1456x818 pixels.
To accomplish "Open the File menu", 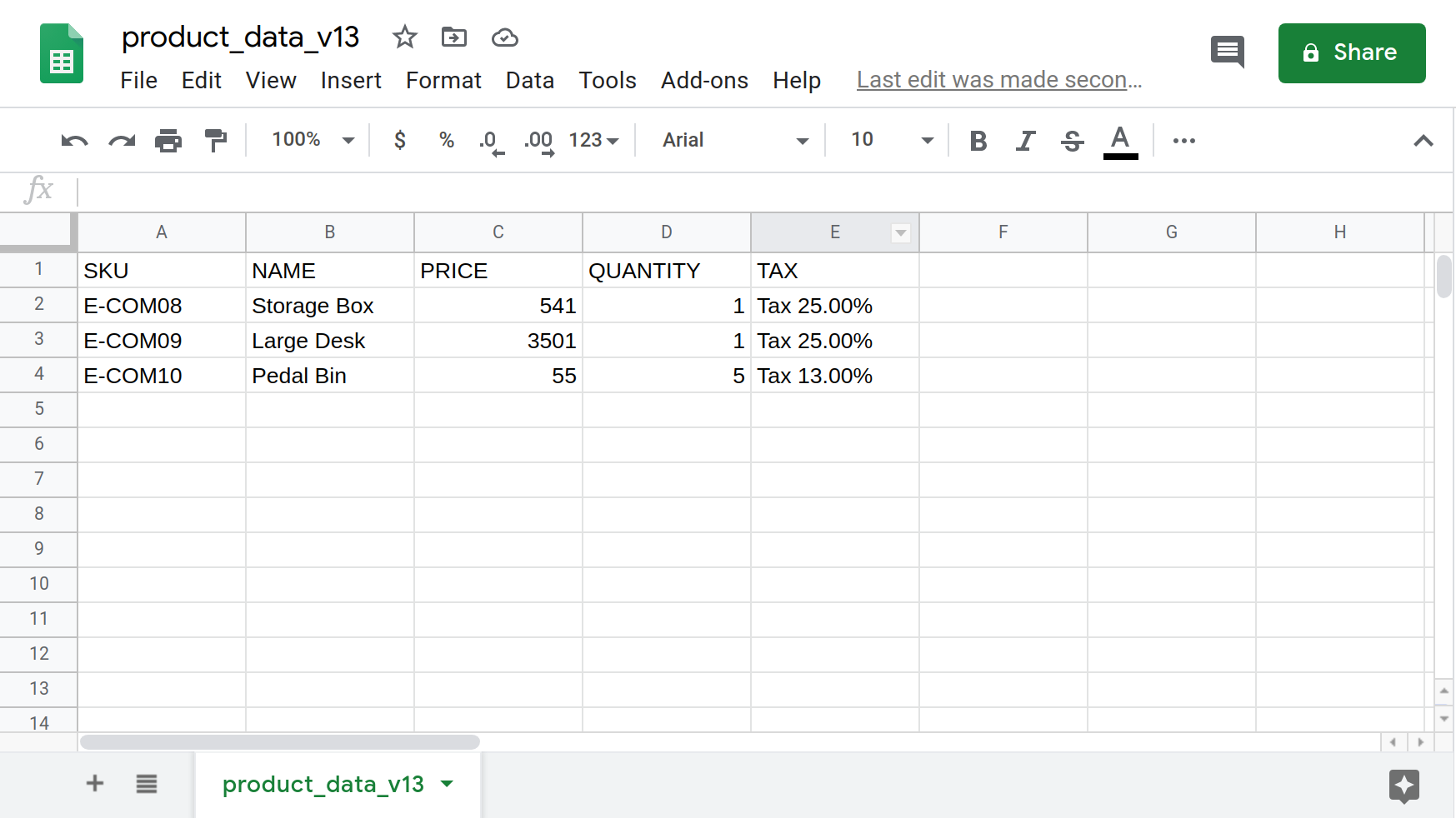I will tap(138, 80).
